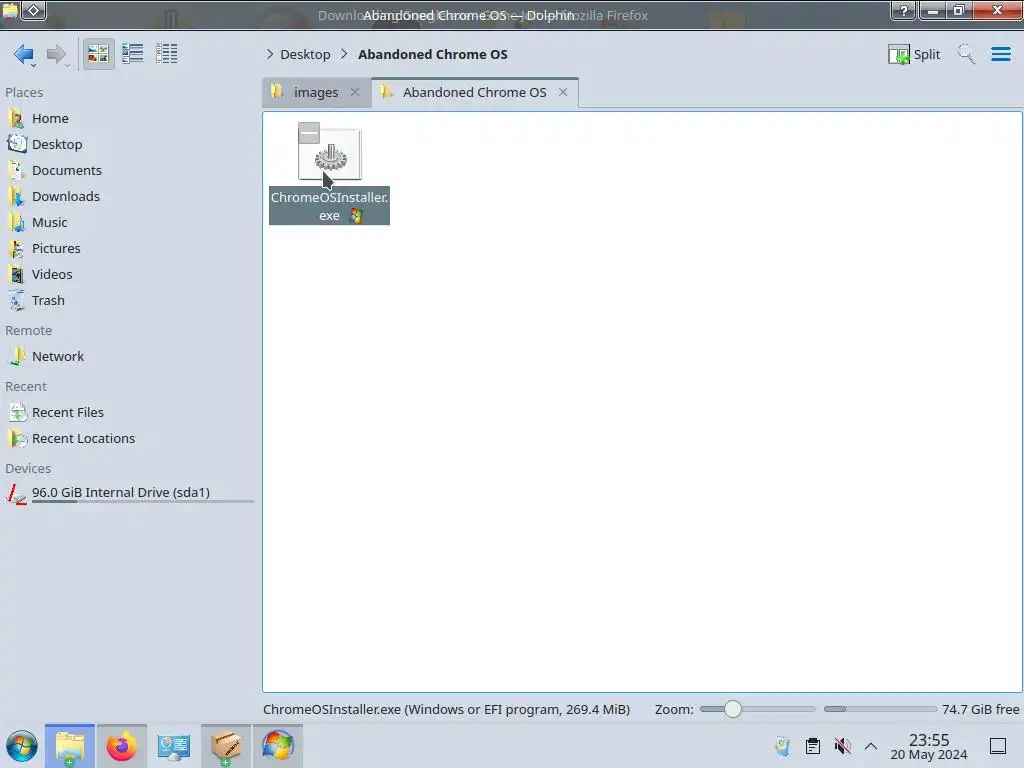Image resolution: width=1024 pixels, height=768 pixels.
Task: Expand hidden system tray icons
Action: point(871,746)
